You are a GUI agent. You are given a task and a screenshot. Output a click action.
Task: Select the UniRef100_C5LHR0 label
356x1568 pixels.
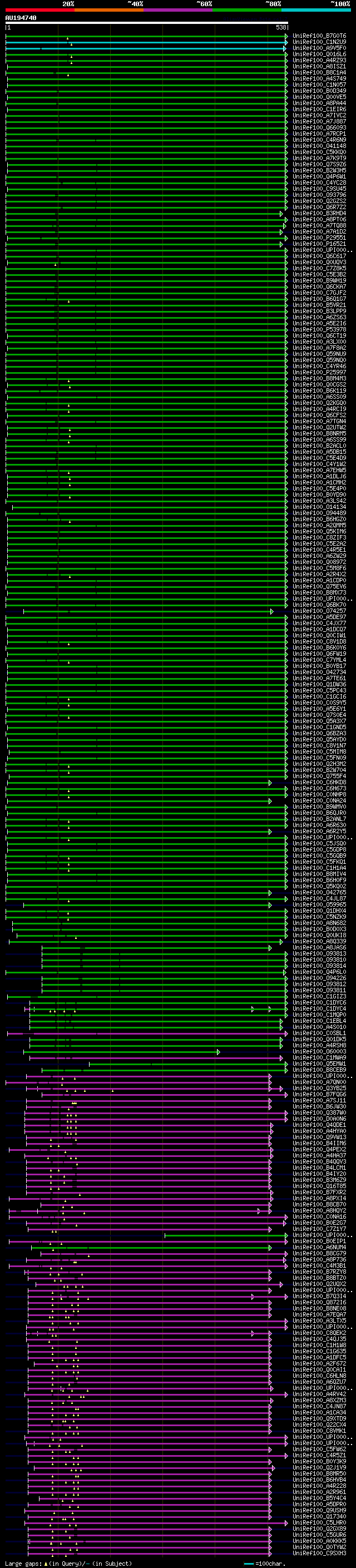pos(319,1522)
